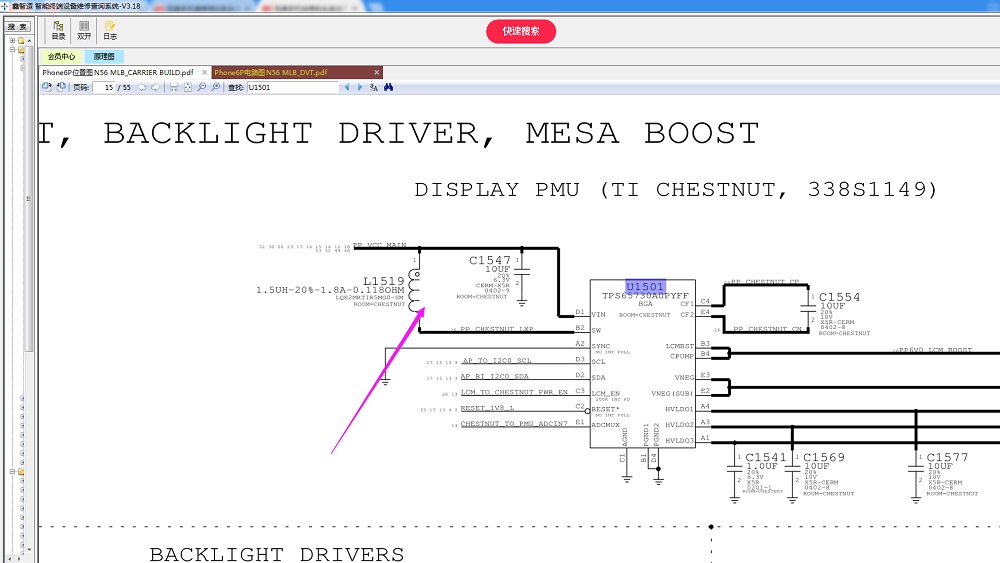Image resolution: width=1000 pixels, height=563 pixels.
Task: Click the PP_CHESTNUT_LXP net name
Action: (x=497, y=329)
